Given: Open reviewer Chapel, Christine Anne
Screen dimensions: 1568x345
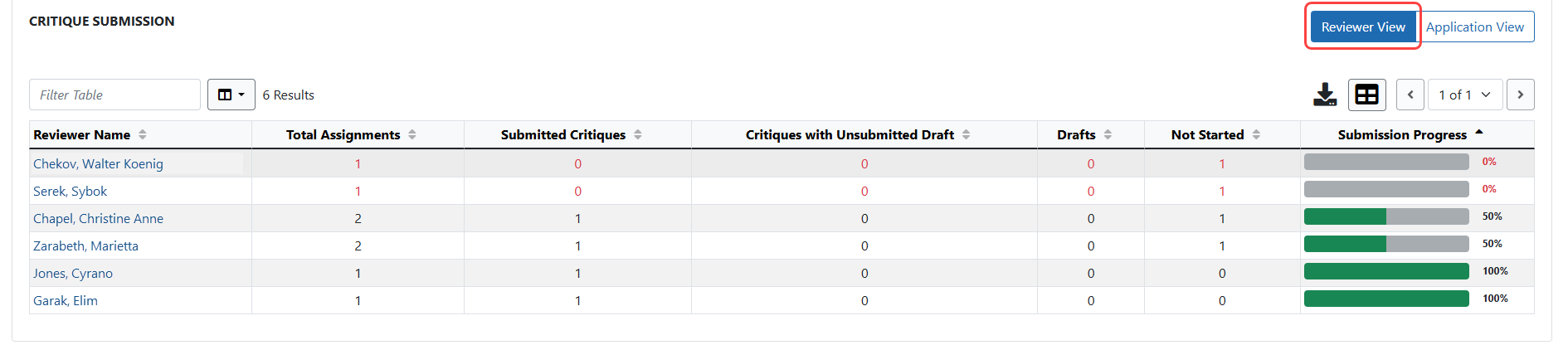Looking at the screenshot, I should [98, 218].
